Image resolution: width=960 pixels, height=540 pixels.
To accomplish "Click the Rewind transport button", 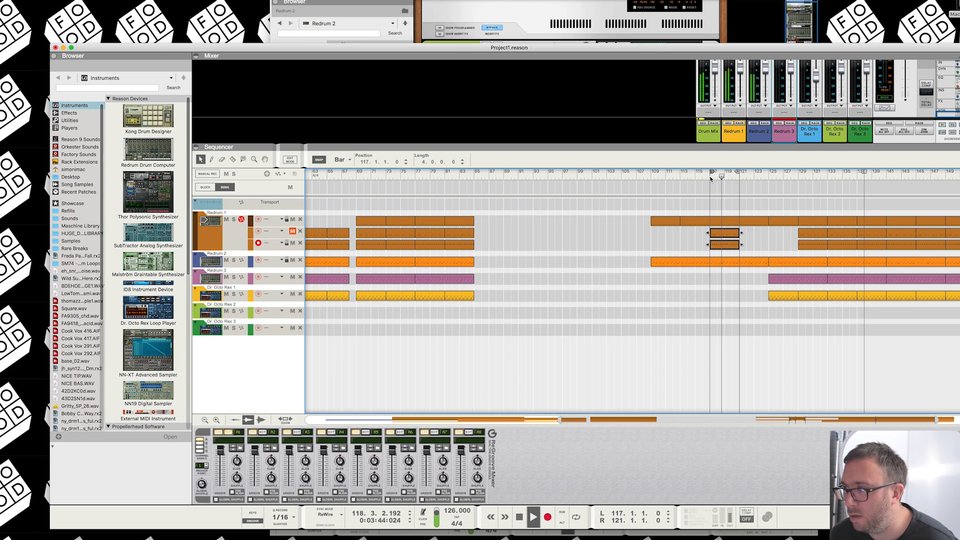I will (x=490, y=517).
